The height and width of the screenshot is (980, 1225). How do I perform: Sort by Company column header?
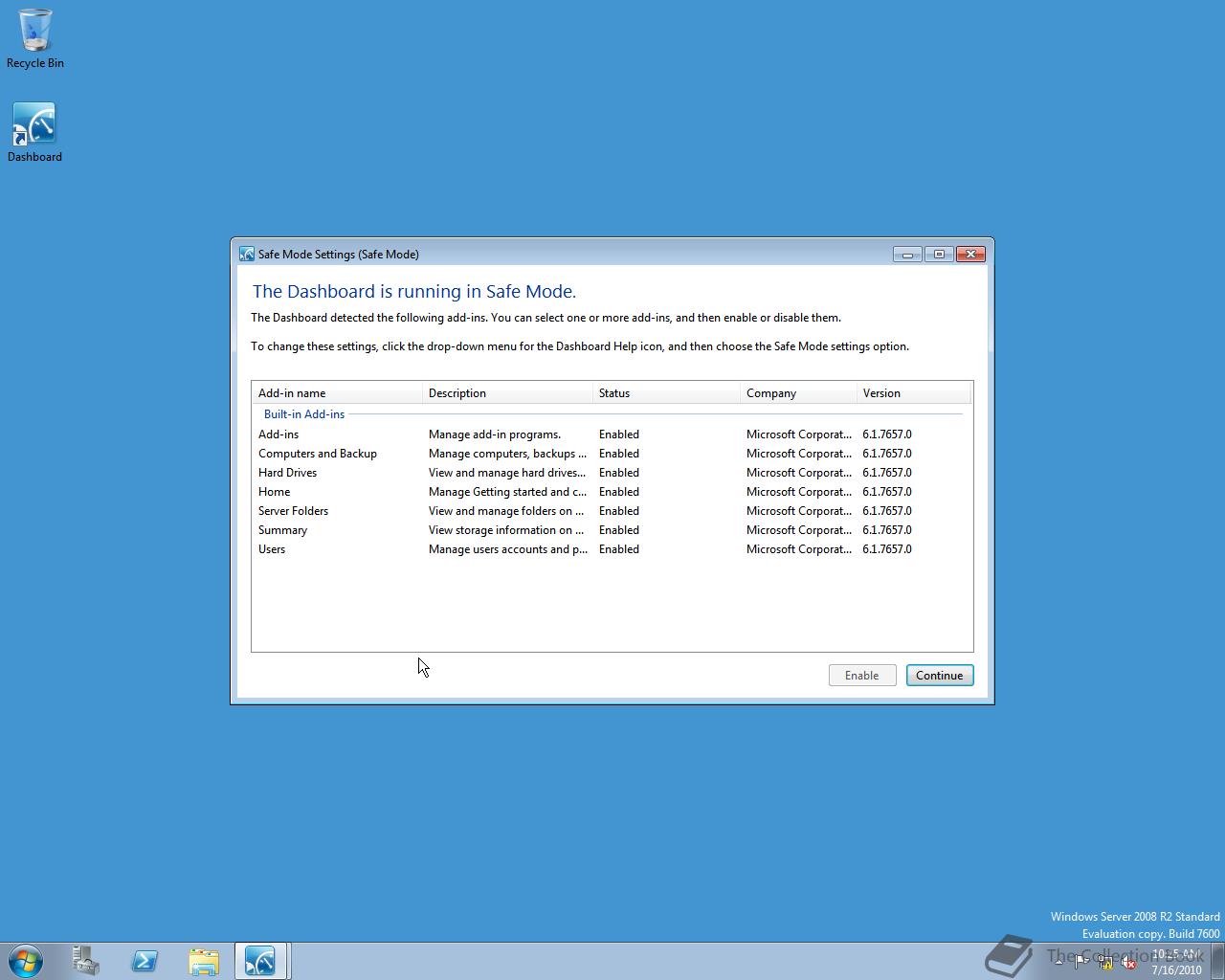[798, 393]
